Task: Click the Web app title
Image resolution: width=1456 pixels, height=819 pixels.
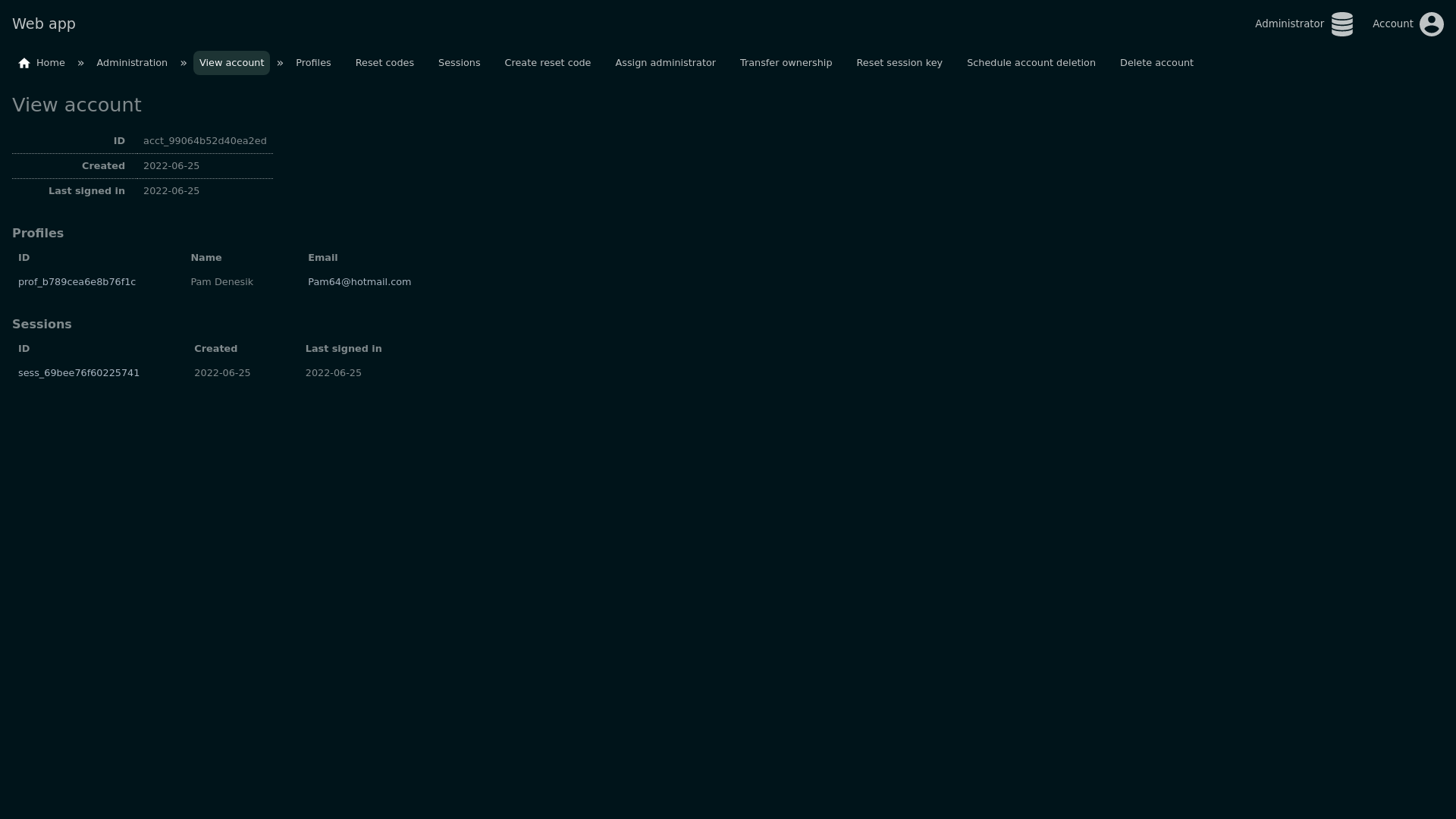Action: point(44,24)
